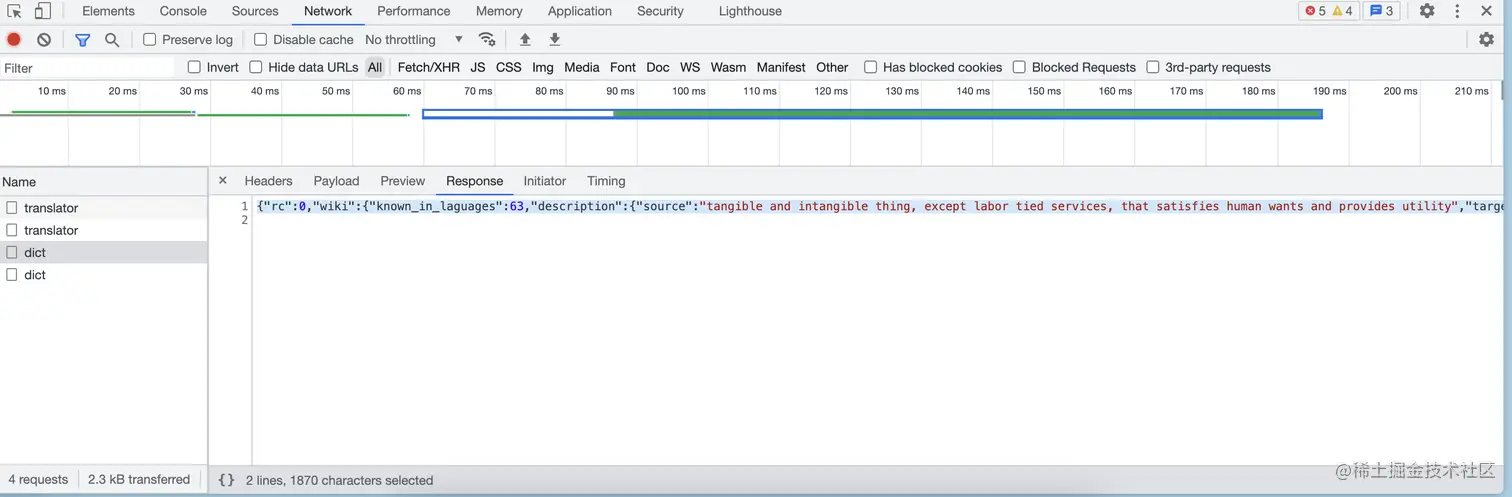Filter requests by Manifest type
1512x497 pixels.
pyautogui.click(x=781, y=67)
